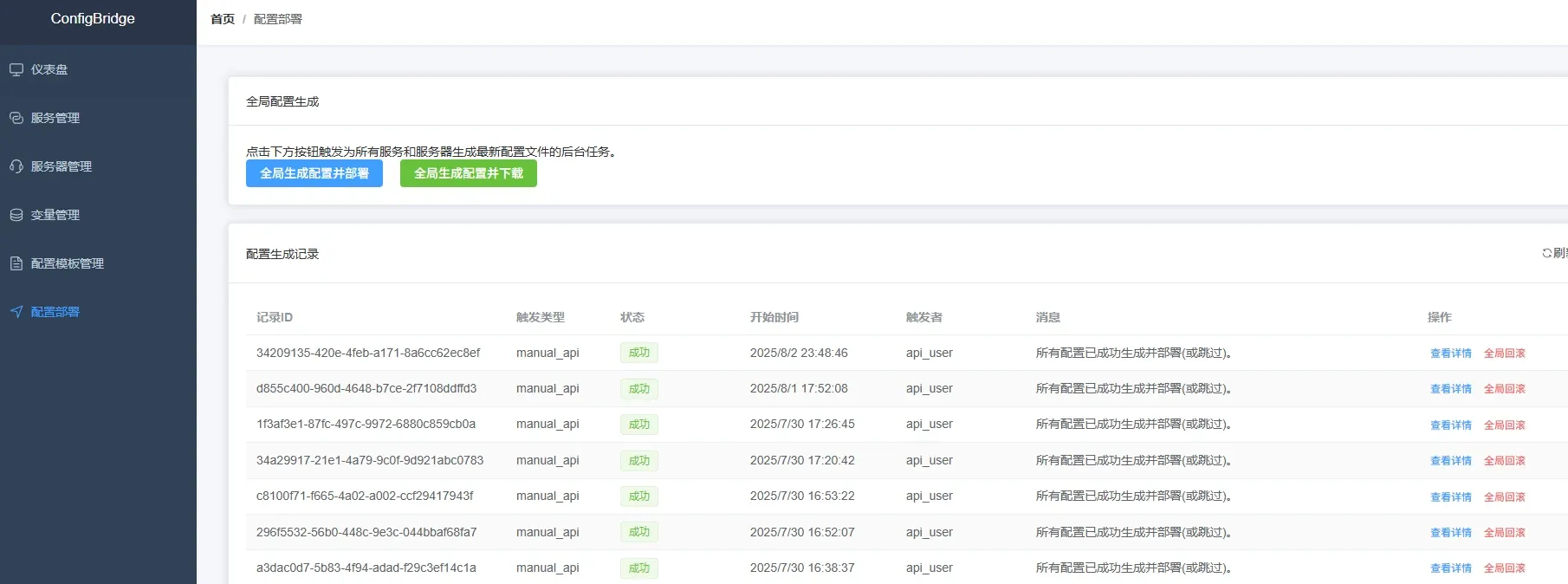Click 全局回滚 for record c8100f71-f665
This screenshot has width=1568, height=584.
tap(1505, 497)
